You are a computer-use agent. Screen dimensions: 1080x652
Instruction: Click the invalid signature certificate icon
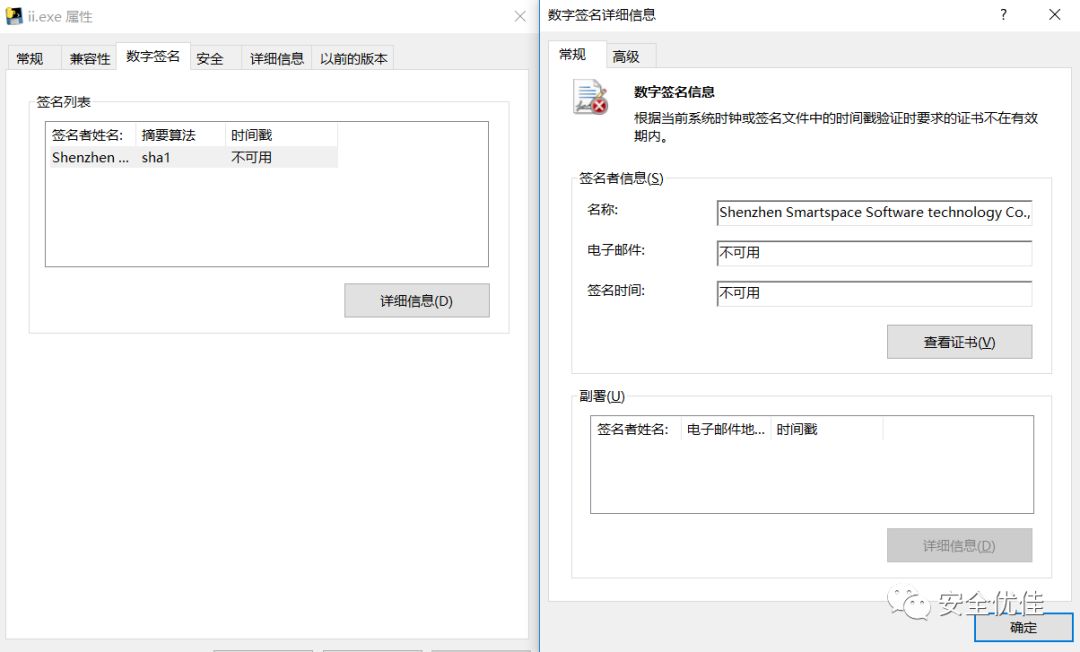(x=590, y=98)
